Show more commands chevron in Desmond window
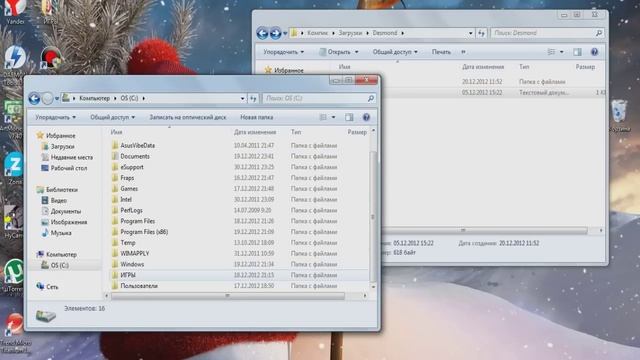The width and height of the screenshot is (640, 360). pos(463,52)
